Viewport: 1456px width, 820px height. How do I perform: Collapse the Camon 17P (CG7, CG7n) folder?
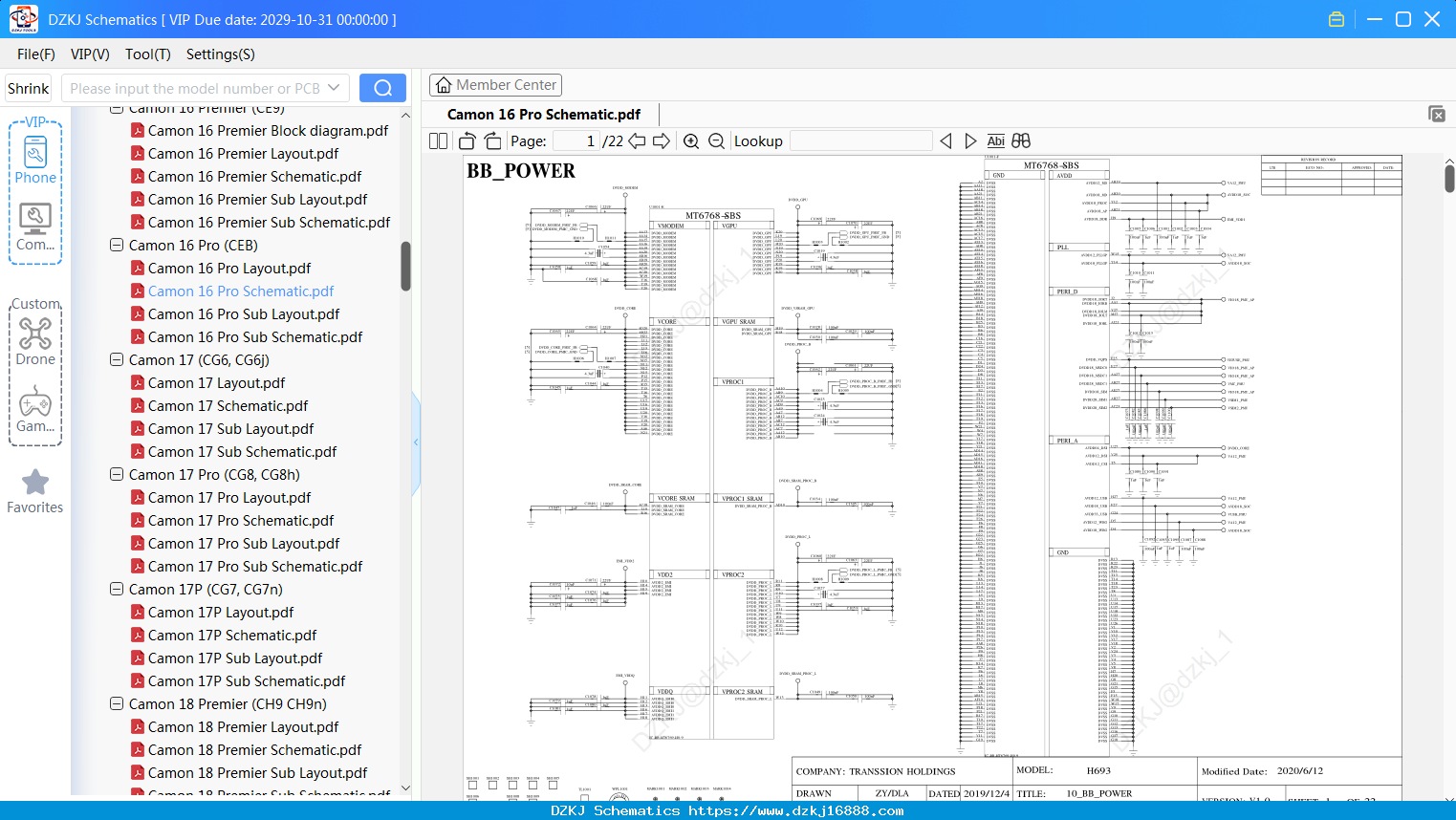coord(117,590)
